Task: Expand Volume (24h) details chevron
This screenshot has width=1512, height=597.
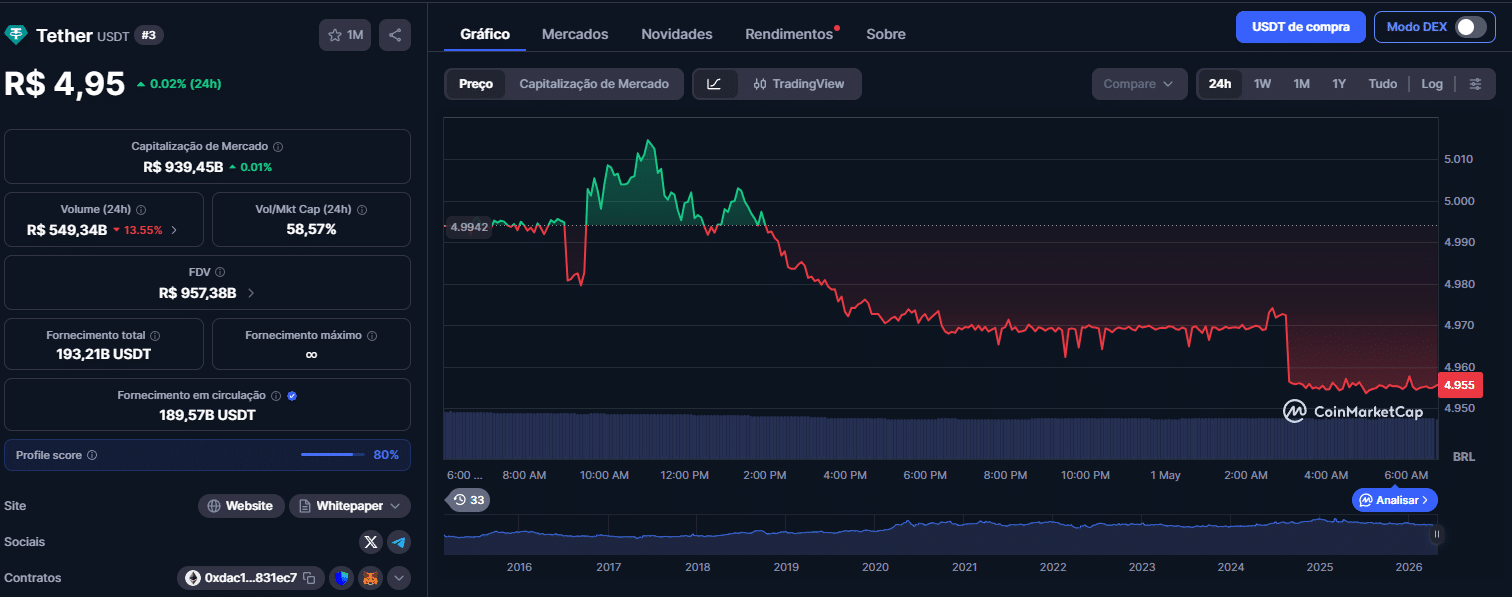Action: [175, 230]
